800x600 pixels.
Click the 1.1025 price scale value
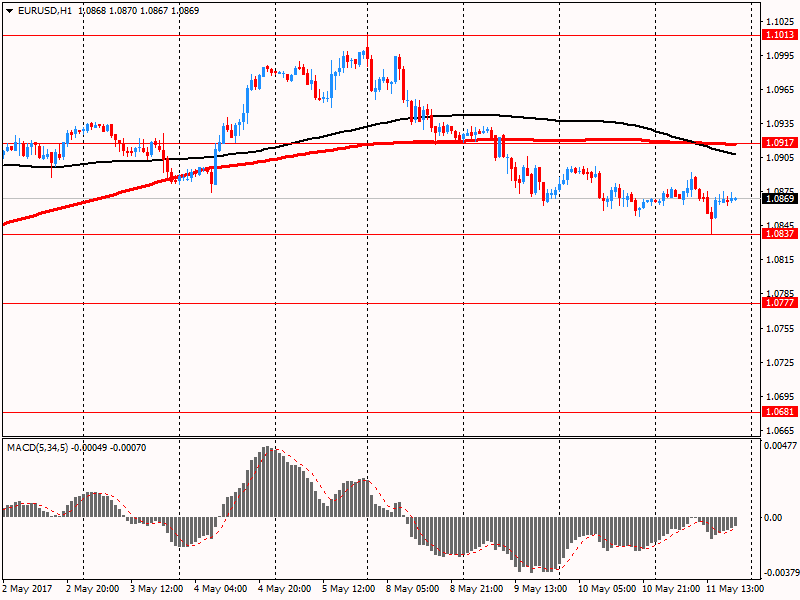[x=780, y=21]
